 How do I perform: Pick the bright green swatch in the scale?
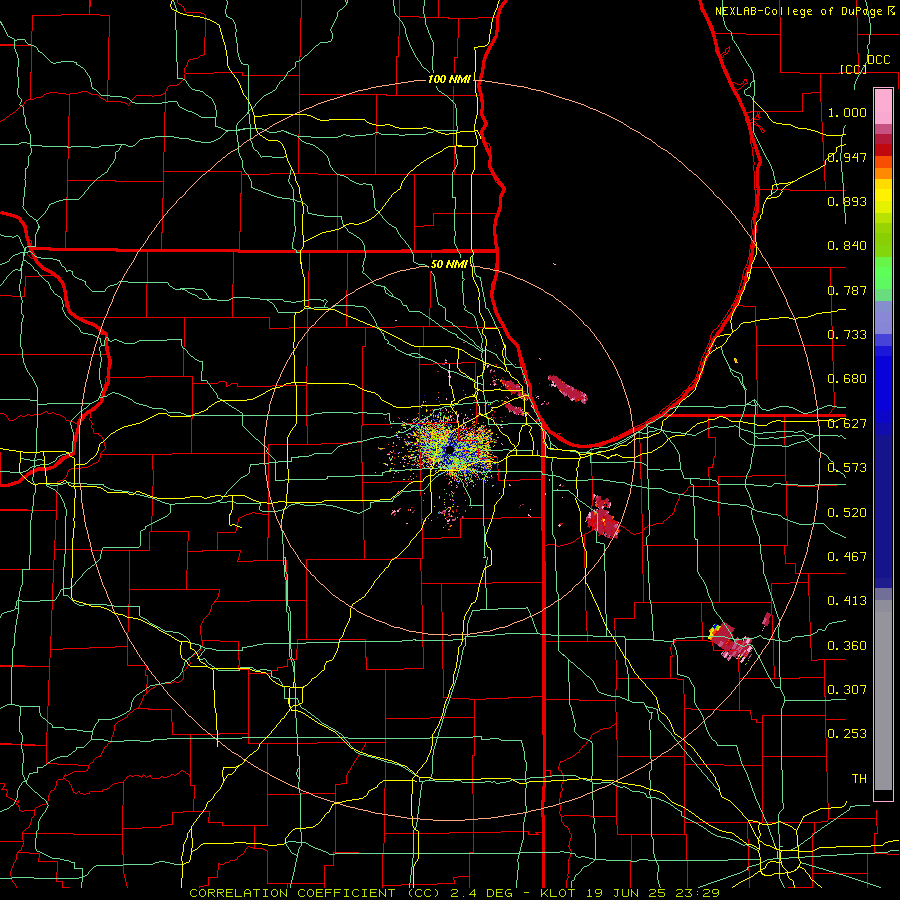[x=883, y=273]
